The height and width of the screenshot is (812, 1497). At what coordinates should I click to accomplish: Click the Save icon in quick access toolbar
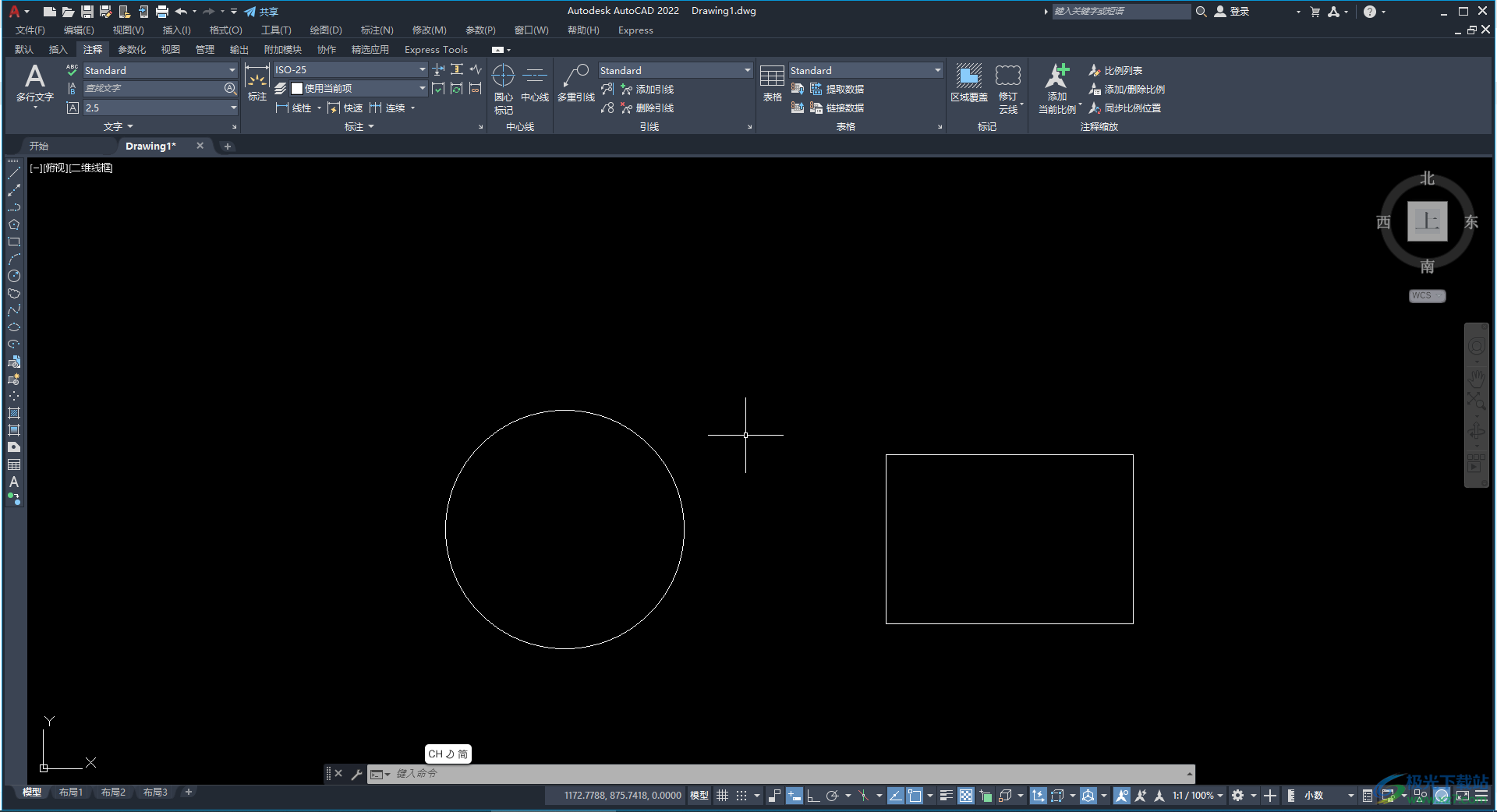point(87,12)
